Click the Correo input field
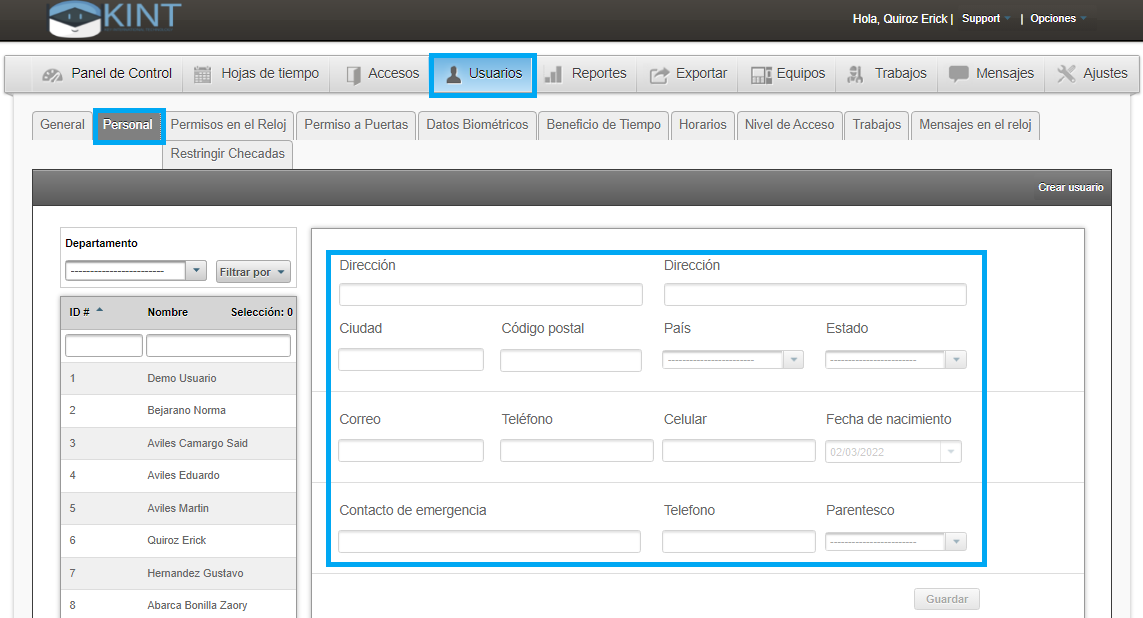1143x618 pixels. [x=410, y=451]
